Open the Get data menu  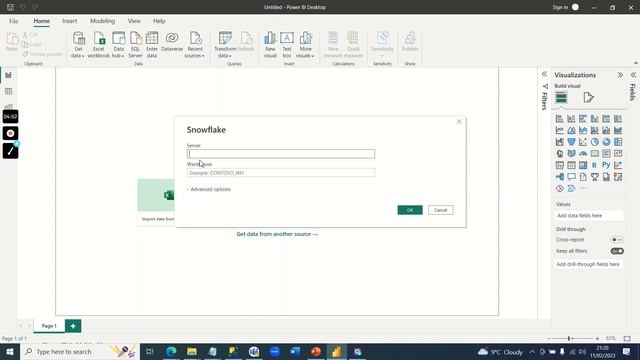pyautogui.click(x=78, y=45)
